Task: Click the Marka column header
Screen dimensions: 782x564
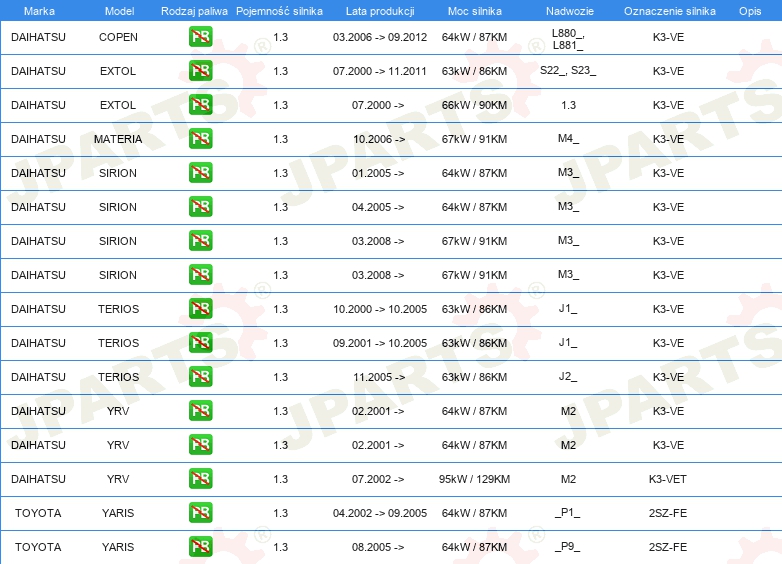Action: 39,11
